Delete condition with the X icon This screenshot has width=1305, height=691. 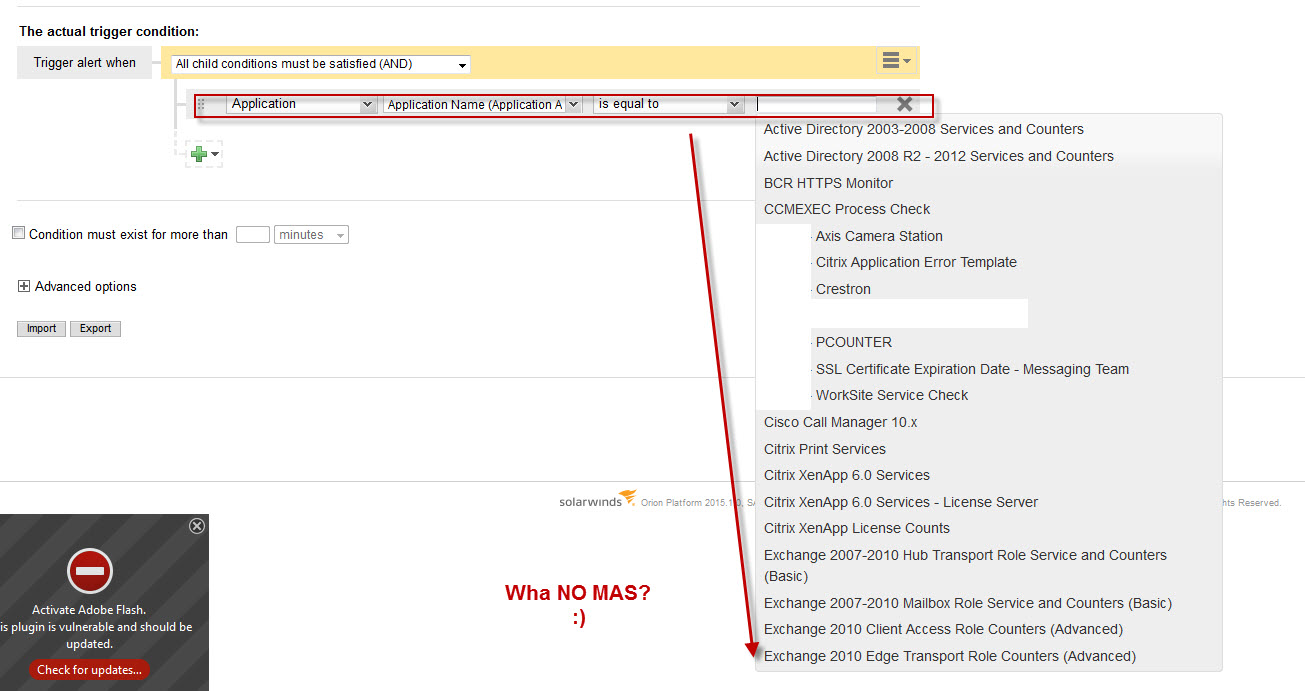tap(904, 104)
